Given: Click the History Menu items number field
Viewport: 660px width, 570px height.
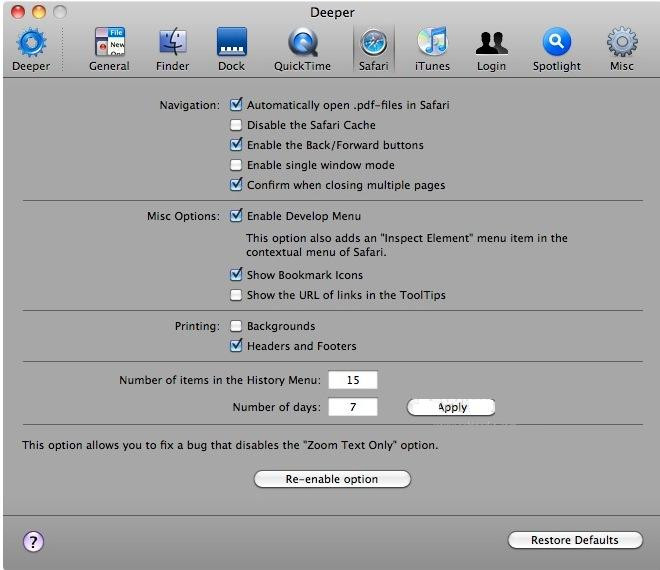Looking at the screenshot, I should 353,380.
